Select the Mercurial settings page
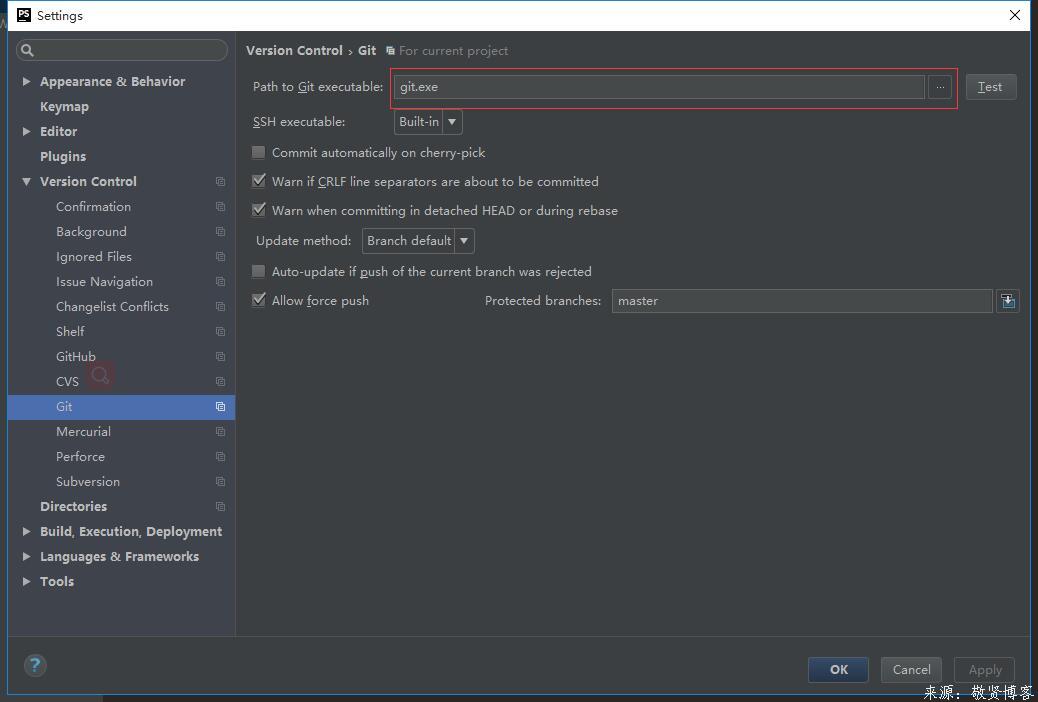1038x702 pixels. [83, 432]
